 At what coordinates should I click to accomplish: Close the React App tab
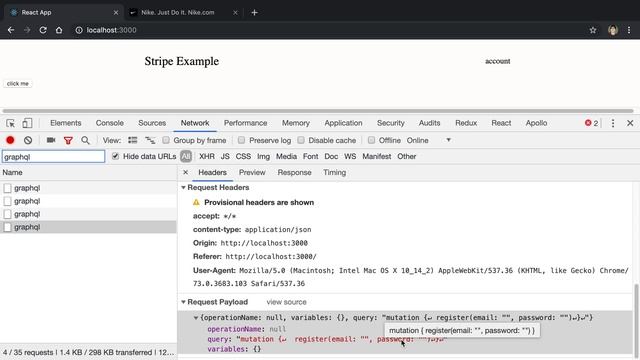[x=116, y=13]
